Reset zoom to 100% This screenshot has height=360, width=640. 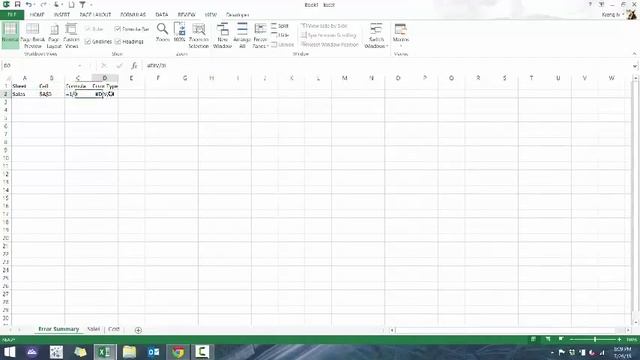[180, 33]
